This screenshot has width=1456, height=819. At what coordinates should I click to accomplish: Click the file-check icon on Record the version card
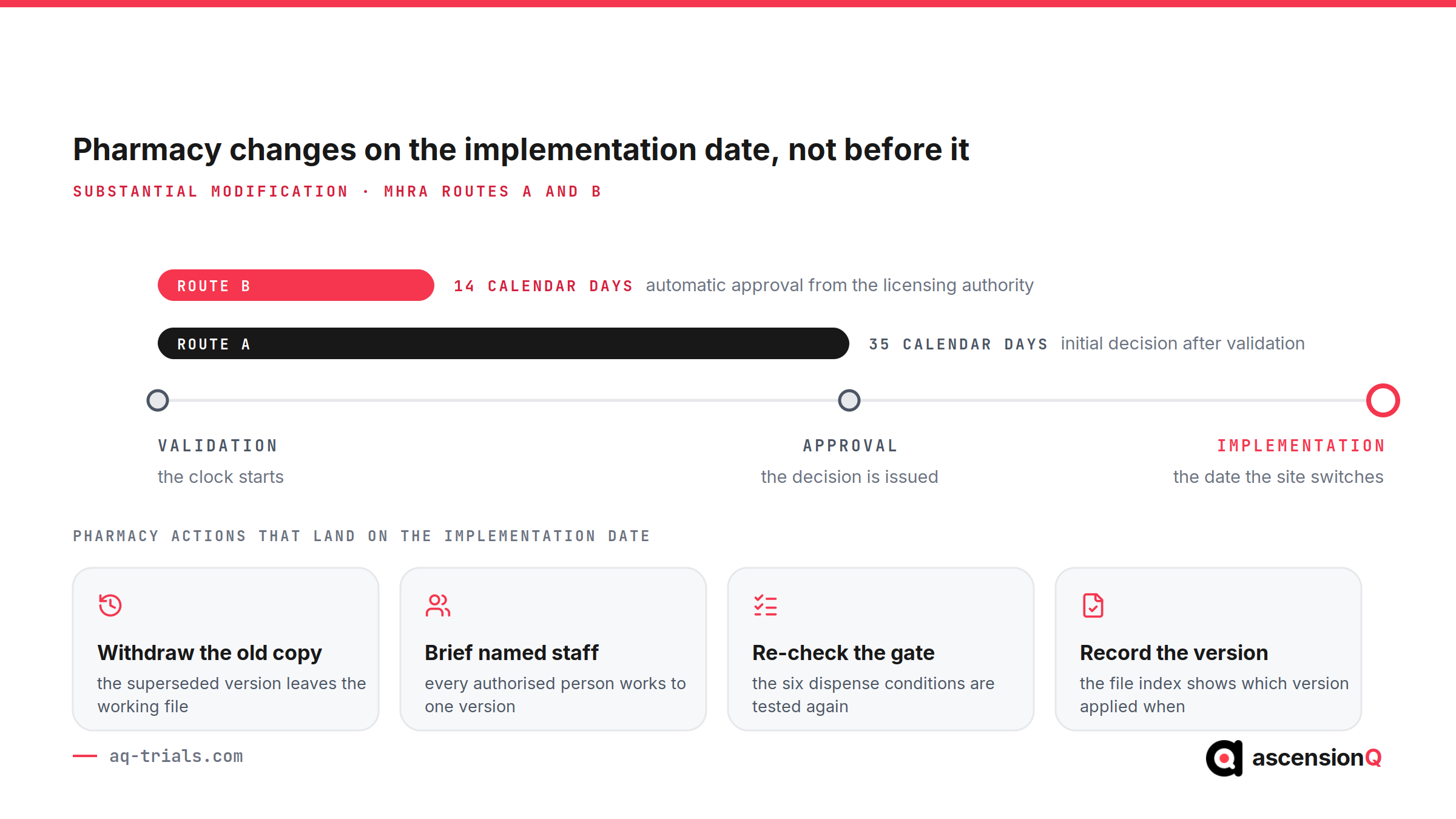(x=1093, y=605)
